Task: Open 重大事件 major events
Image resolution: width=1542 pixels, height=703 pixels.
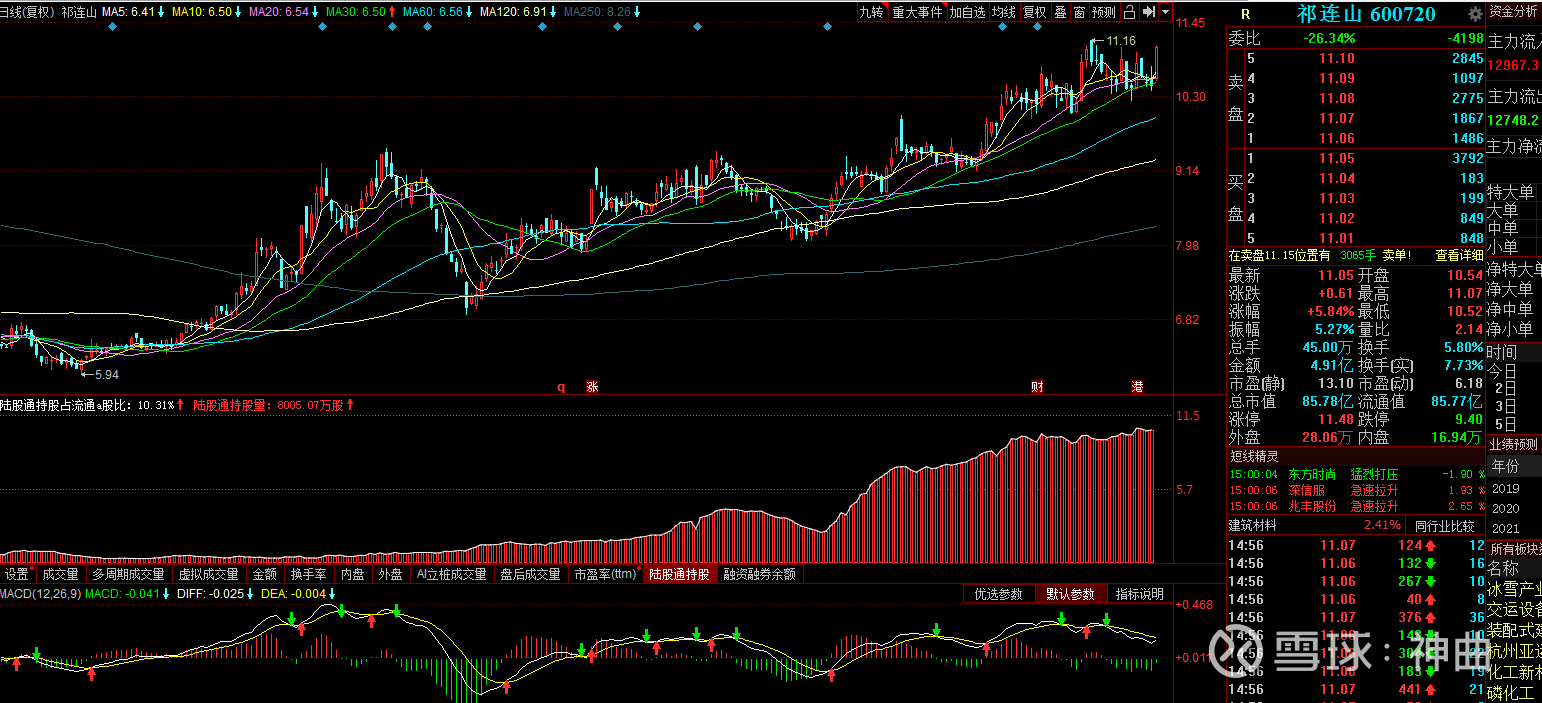Action: coord(917,12)
